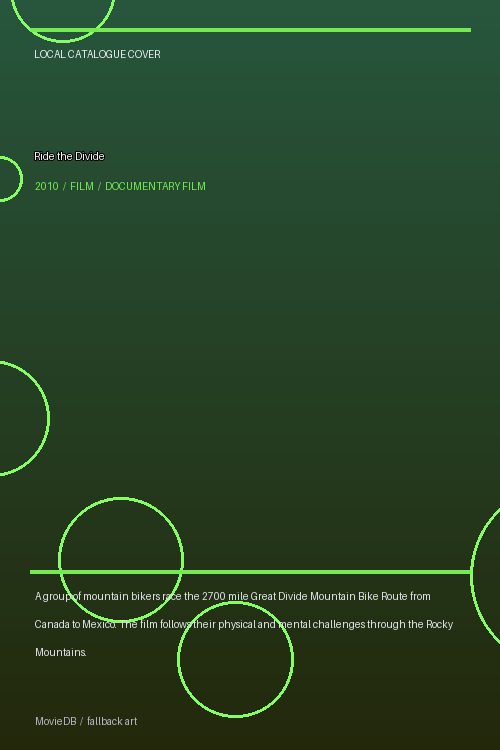
Task: Select the "FILM" category label
Action: click(x=82, y=187)
